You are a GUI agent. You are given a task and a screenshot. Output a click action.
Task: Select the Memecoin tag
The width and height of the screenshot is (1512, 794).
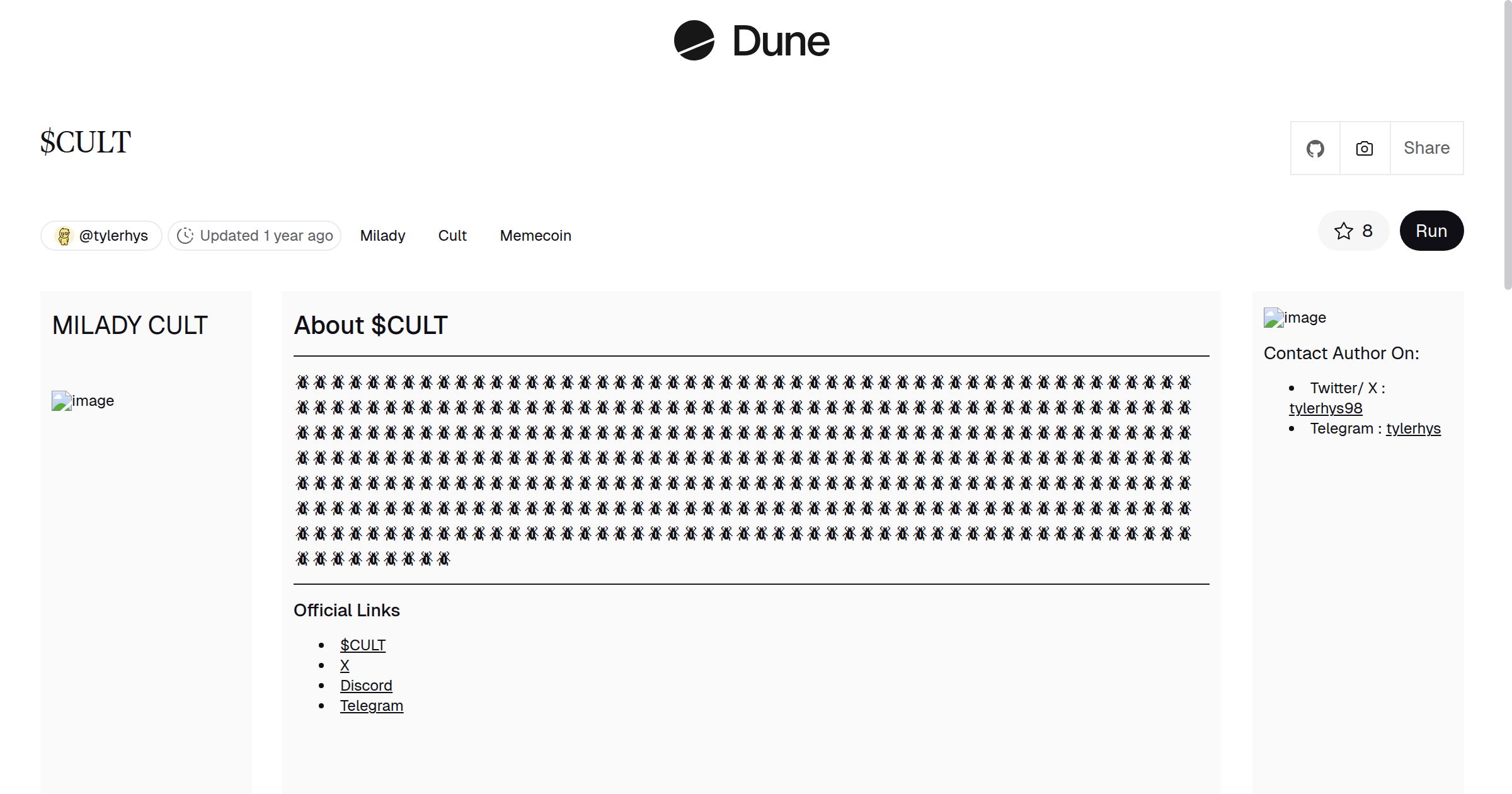pyautogui.click(x=535, y=236)
